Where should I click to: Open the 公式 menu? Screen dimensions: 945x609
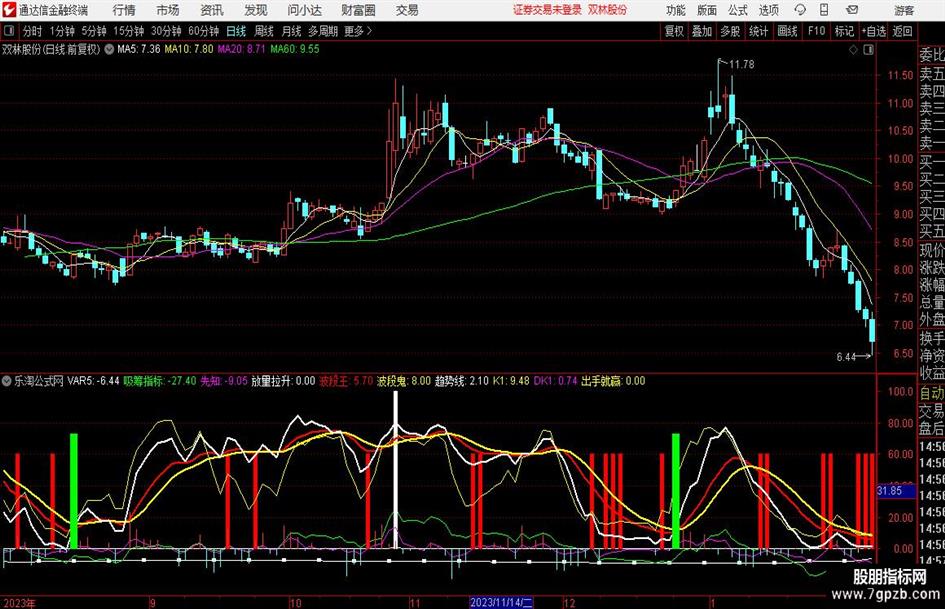738,10
